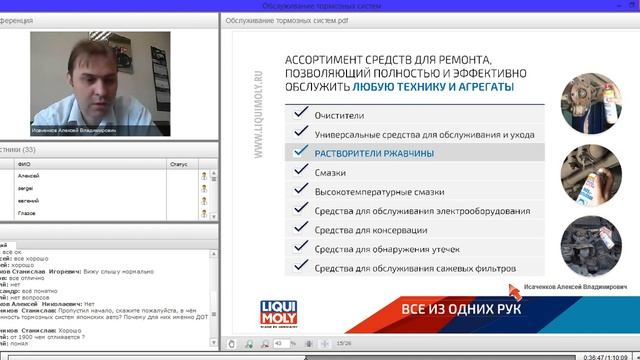
Task: Click the Универсальные средства checkmark on slide
Action: click(x=301, y=131)
